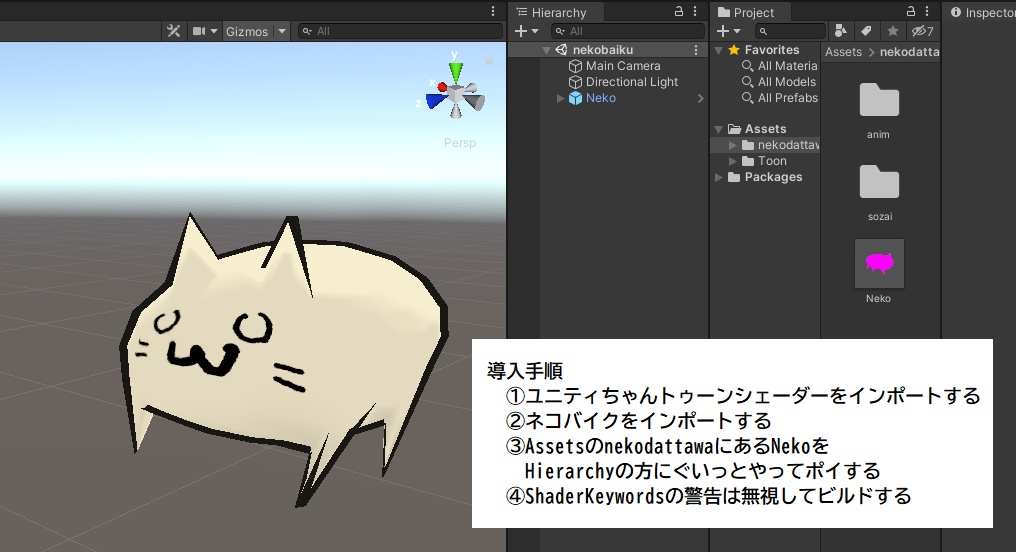The height and width of the screenshot is (552, 1016).
Task: Click the save search star icon
Action: (892, 30)
